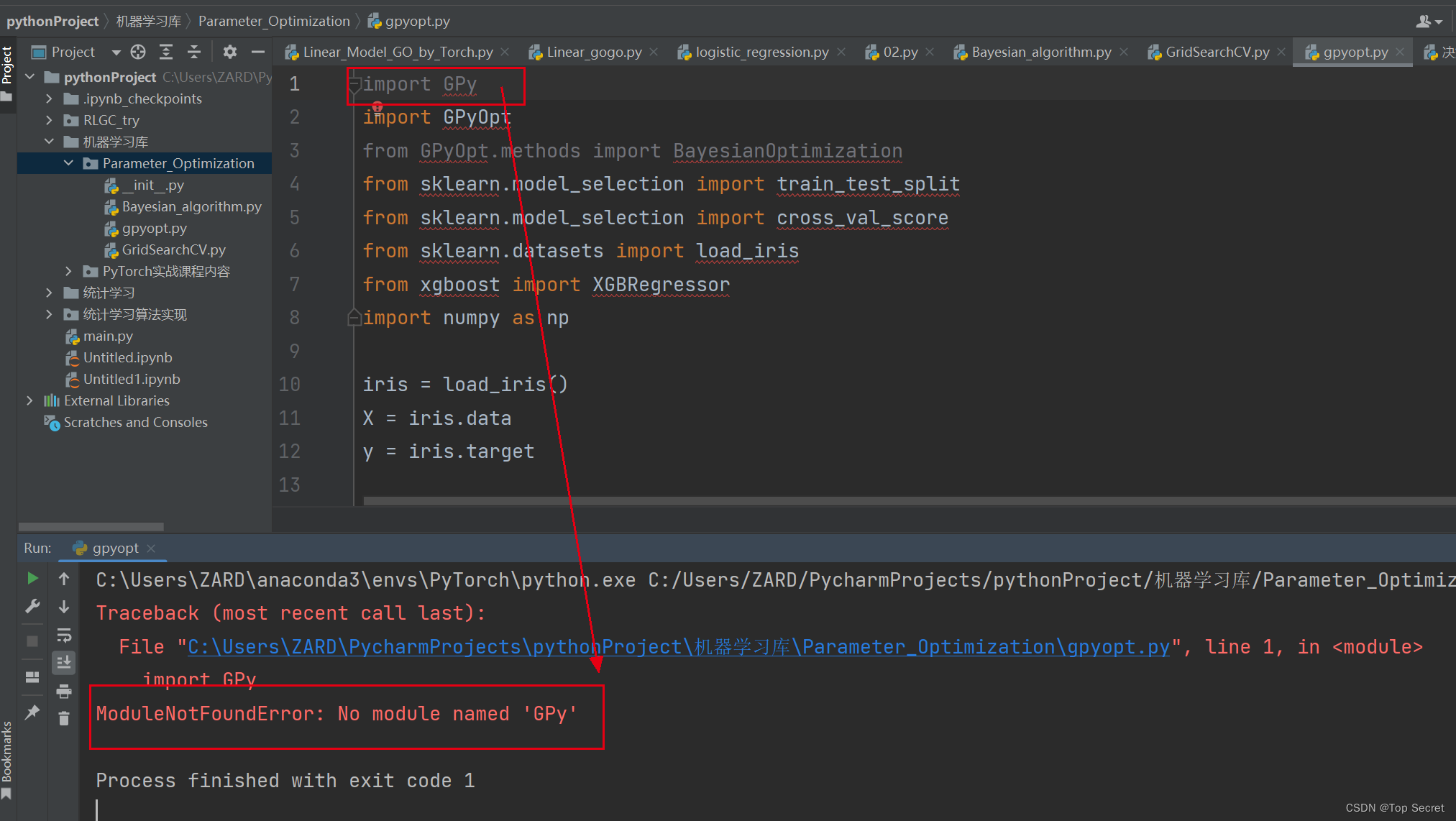Clear console with trash icon
The image size is (1456, 821).
click(x=64, y=718)
